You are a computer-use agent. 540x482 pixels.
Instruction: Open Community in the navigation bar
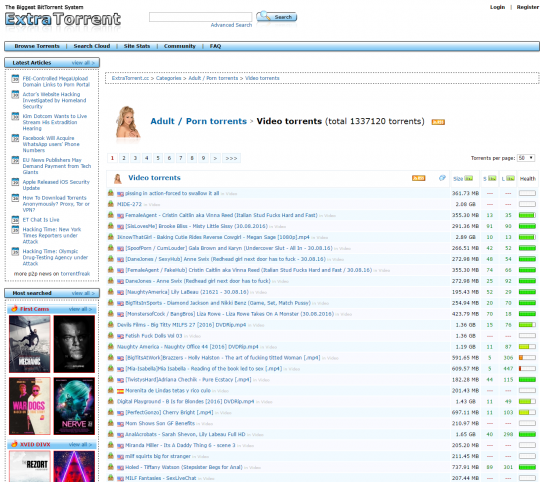tap(180, 46)
